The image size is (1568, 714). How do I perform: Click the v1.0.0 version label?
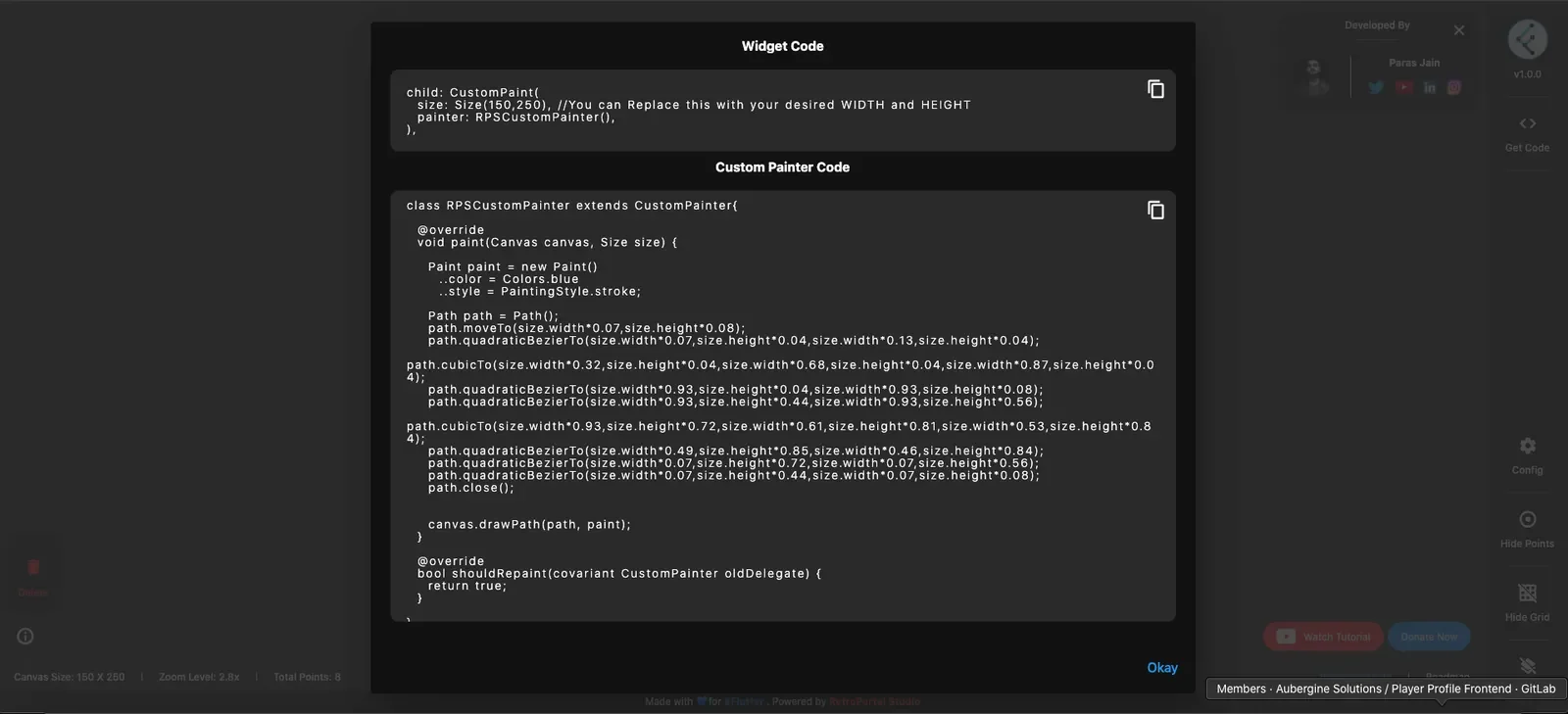(x=1527, y=74)
